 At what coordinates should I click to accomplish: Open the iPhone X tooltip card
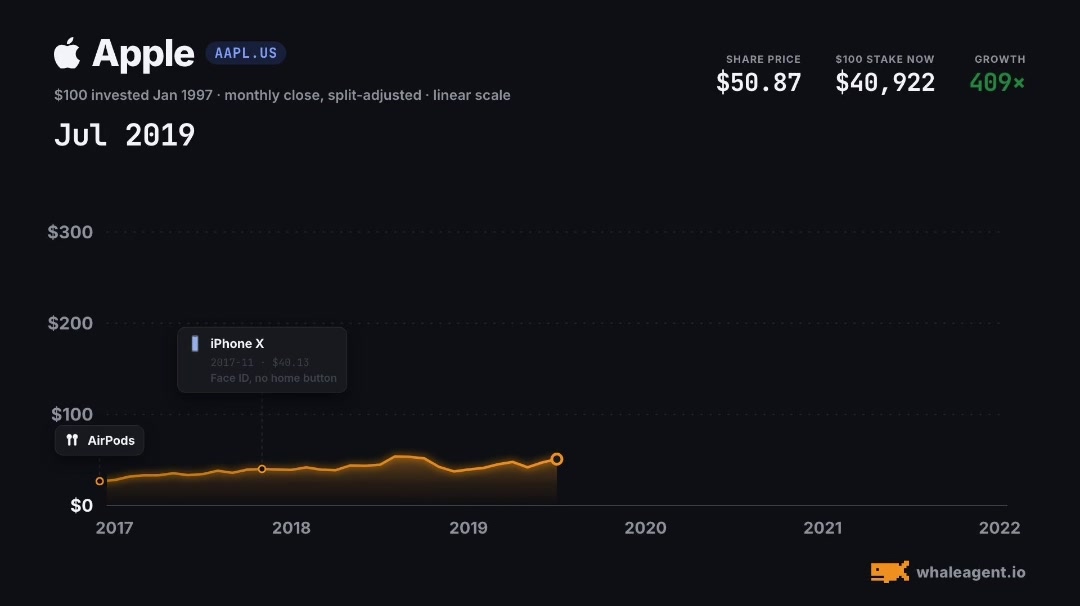[x=262, y=359]
